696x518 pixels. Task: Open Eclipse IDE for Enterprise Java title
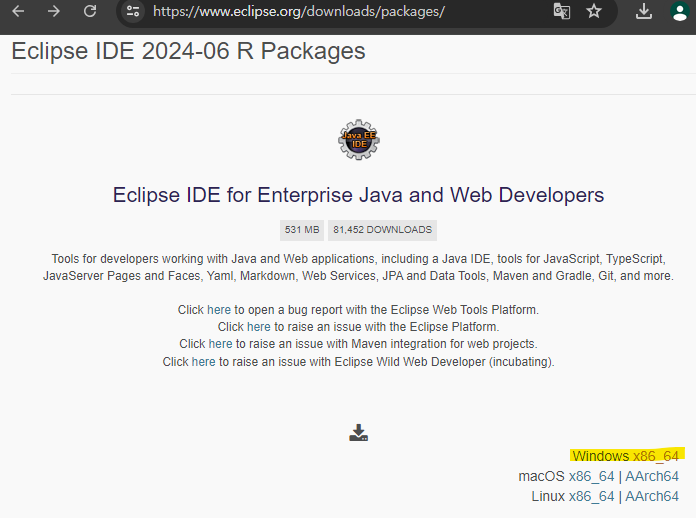(358, 195)
